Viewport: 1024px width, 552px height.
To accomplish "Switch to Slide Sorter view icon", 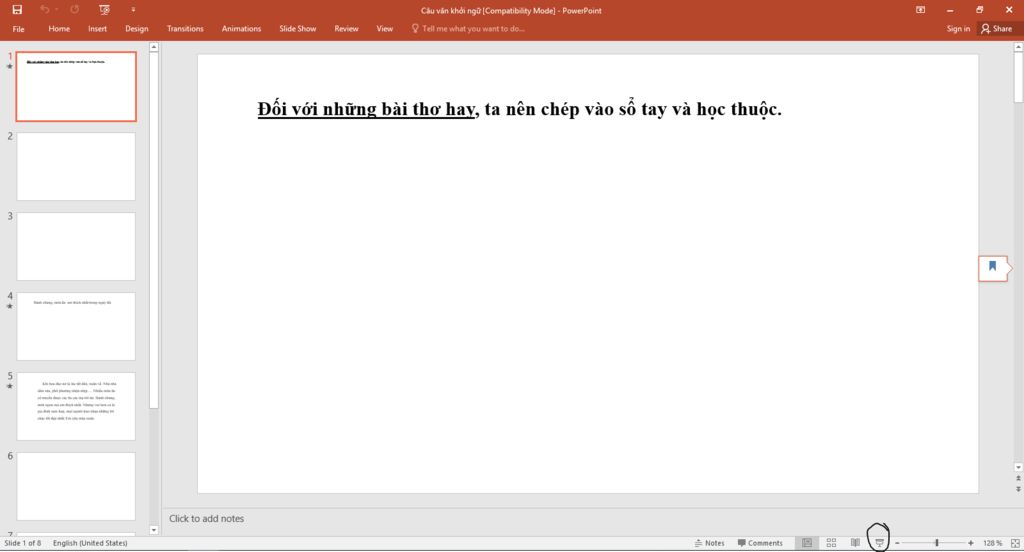I will click(831, 543).
